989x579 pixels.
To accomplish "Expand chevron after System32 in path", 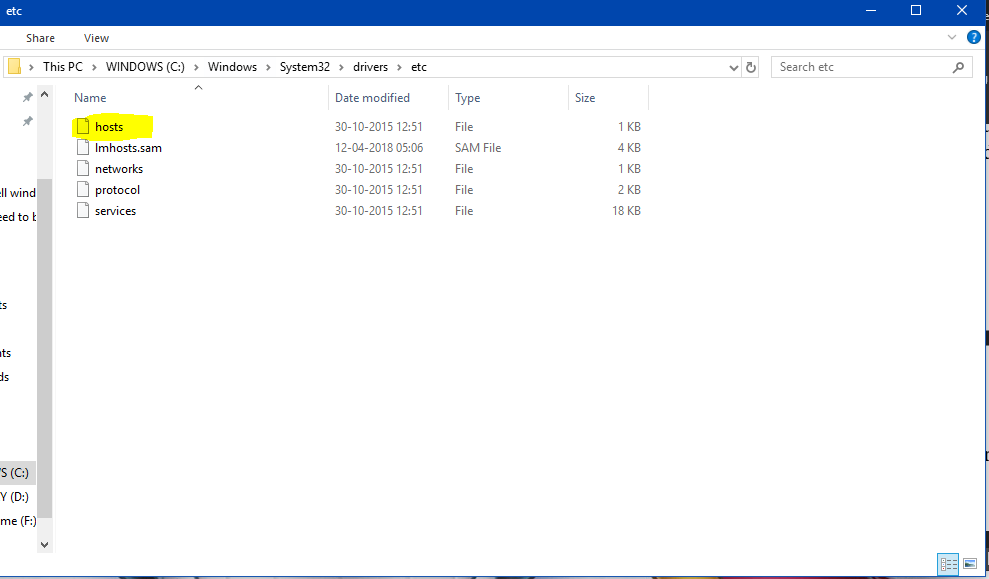I will tap(341, 67).
